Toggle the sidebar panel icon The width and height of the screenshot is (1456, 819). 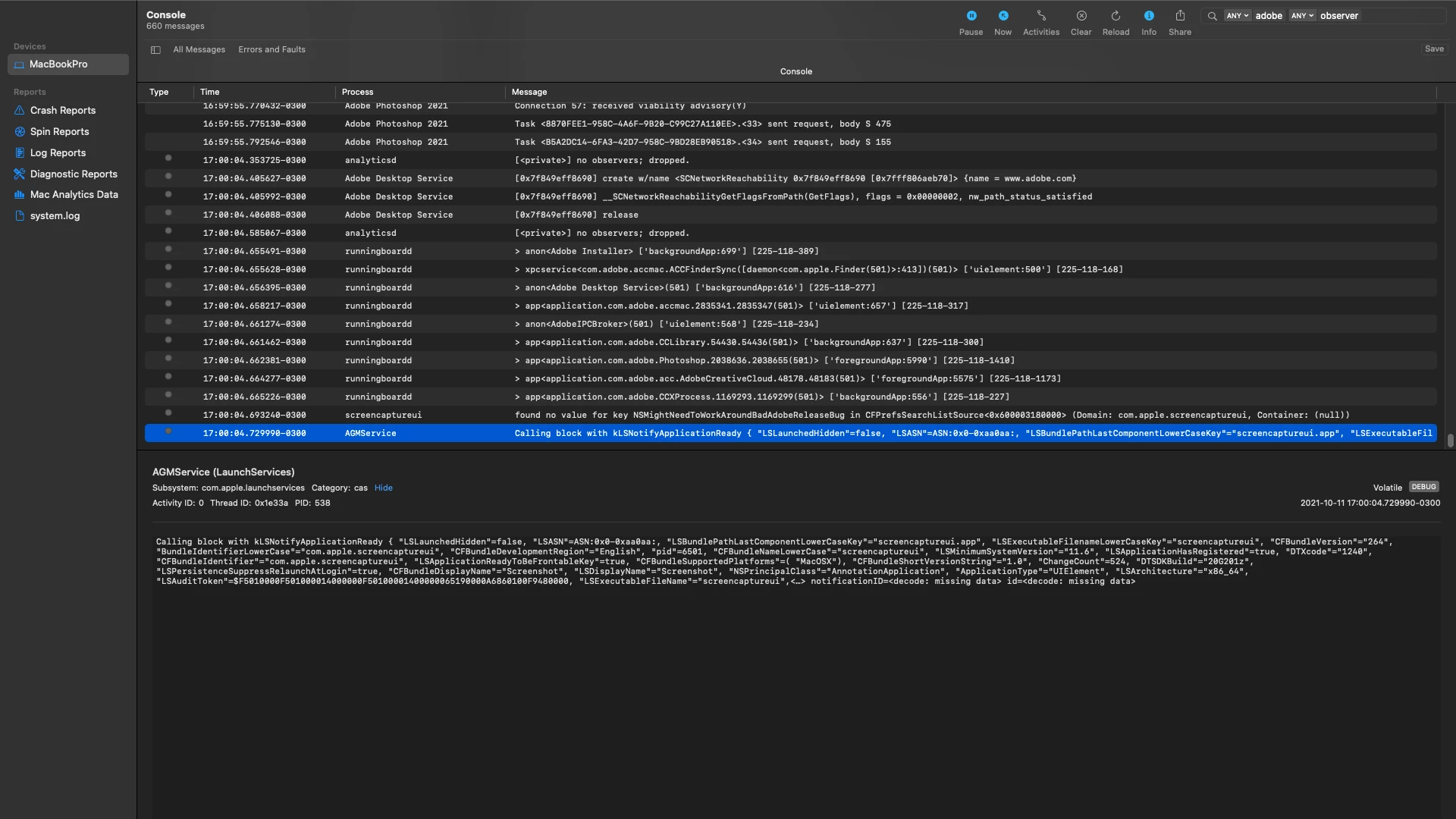point(155,50)
